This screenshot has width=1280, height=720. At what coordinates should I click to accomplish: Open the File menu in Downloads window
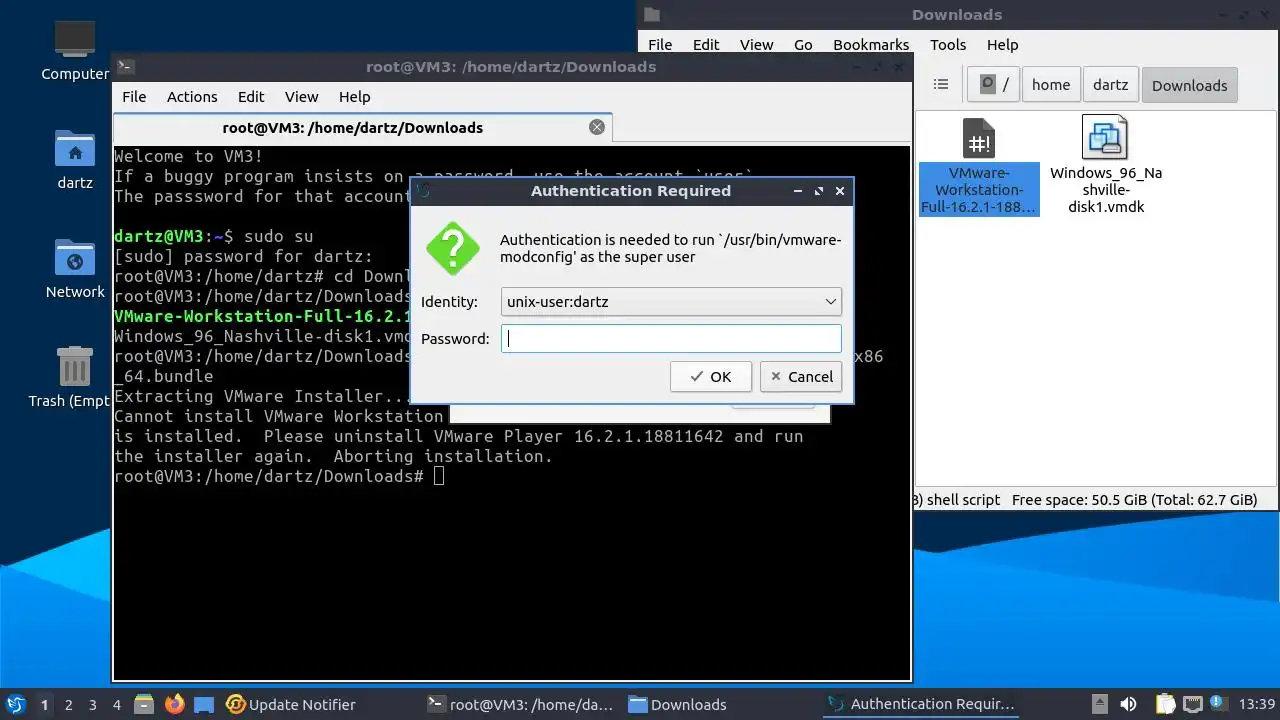(x=660, y=45)
